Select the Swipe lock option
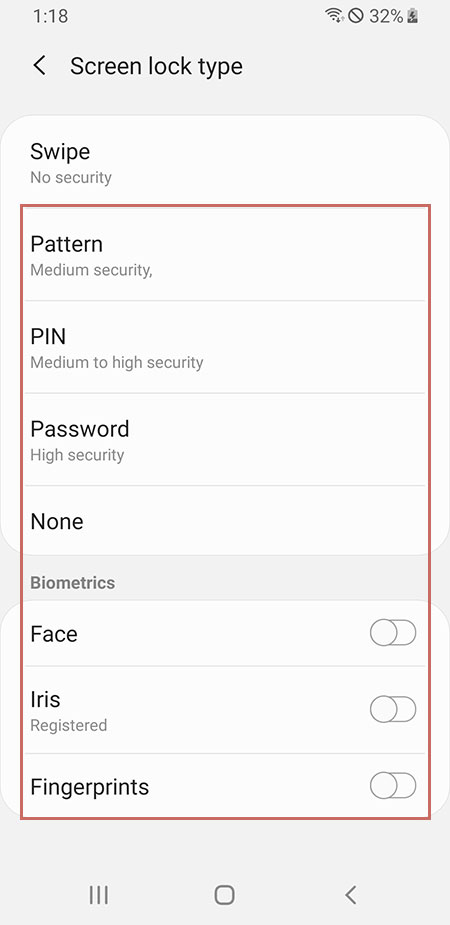Image resolution: width=450 pixels, height=925 pixels. [x=225, y=162]
